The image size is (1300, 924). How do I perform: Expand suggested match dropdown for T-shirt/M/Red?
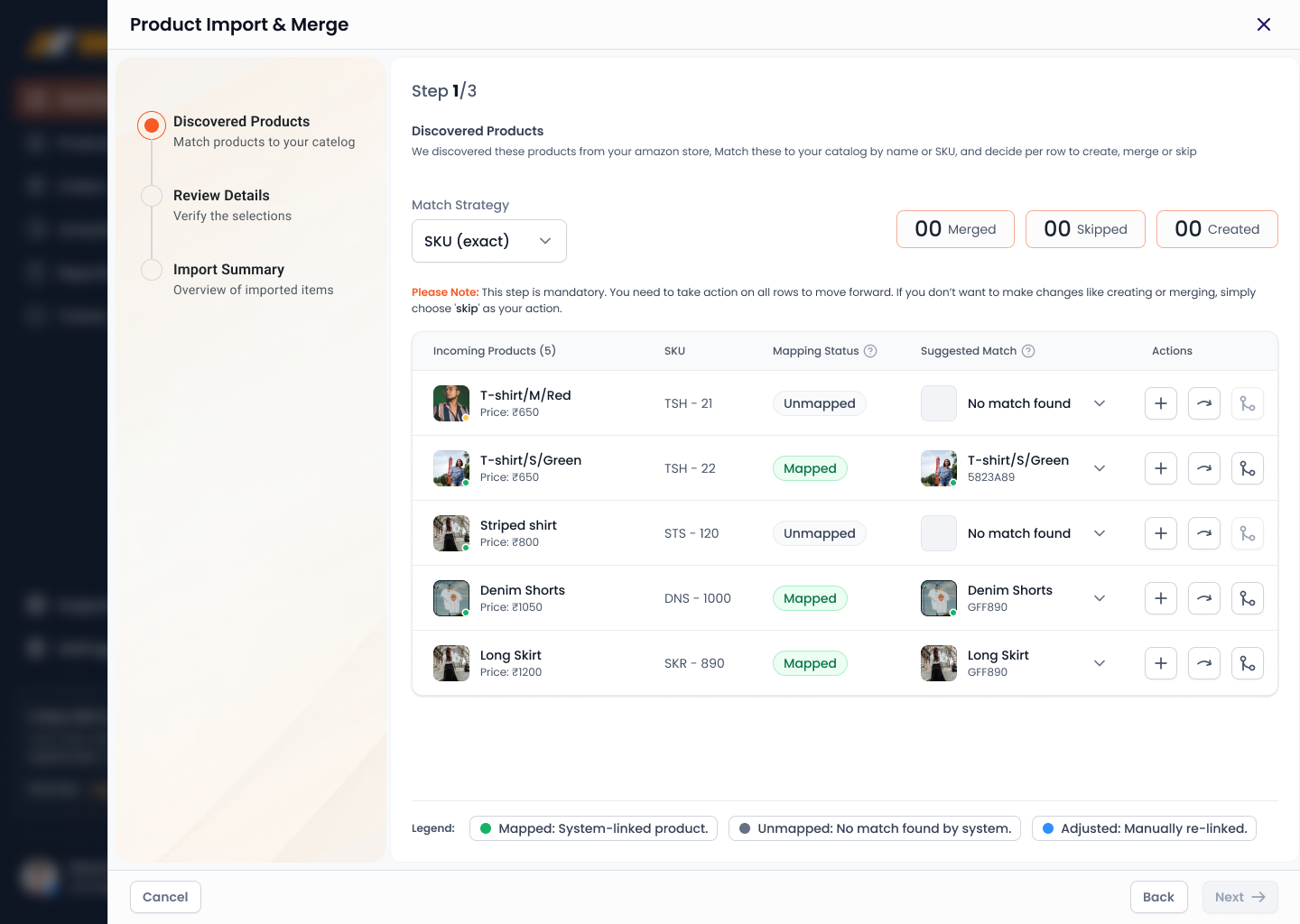tap(1099, 403)
